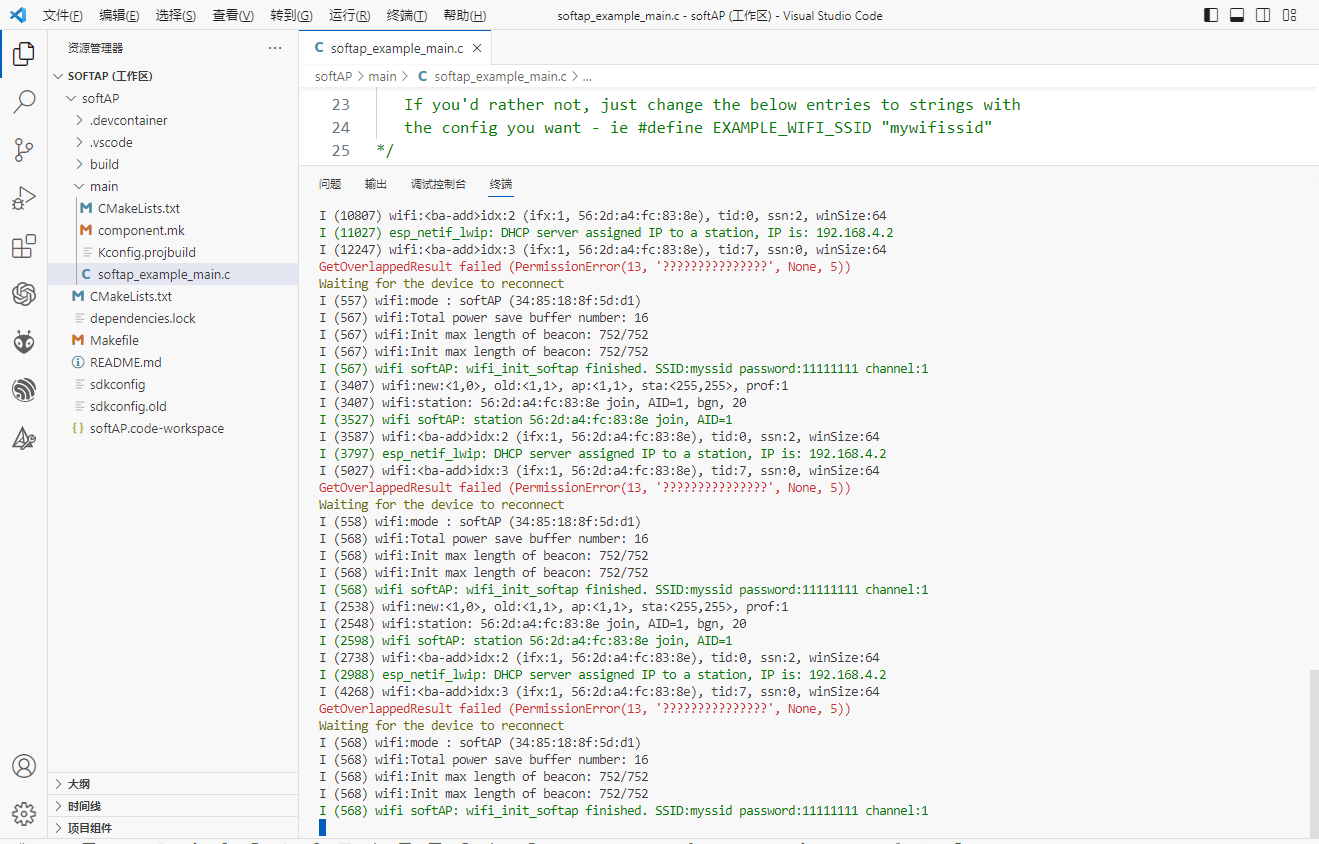This screenshot has width=1319, height=844.
Task: Collapse the main folder
Action: pos(173,186)
